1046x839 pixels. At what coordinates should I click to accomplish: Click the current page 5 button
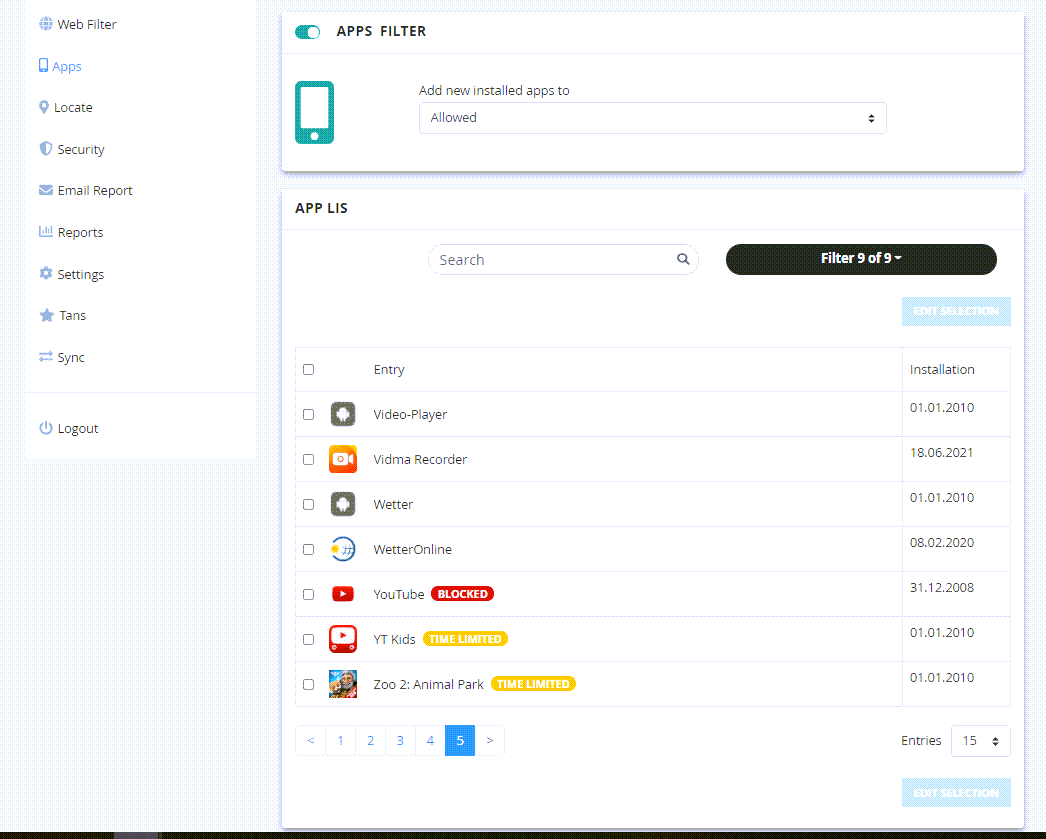click(460, 740)
